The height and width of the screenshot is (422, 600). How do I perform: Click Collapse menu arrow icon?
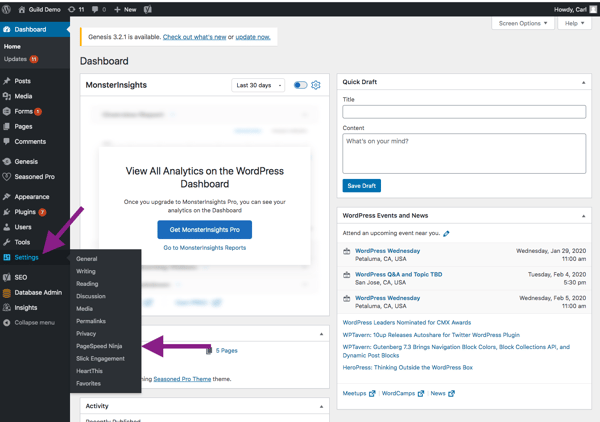(x=7, y=323)
